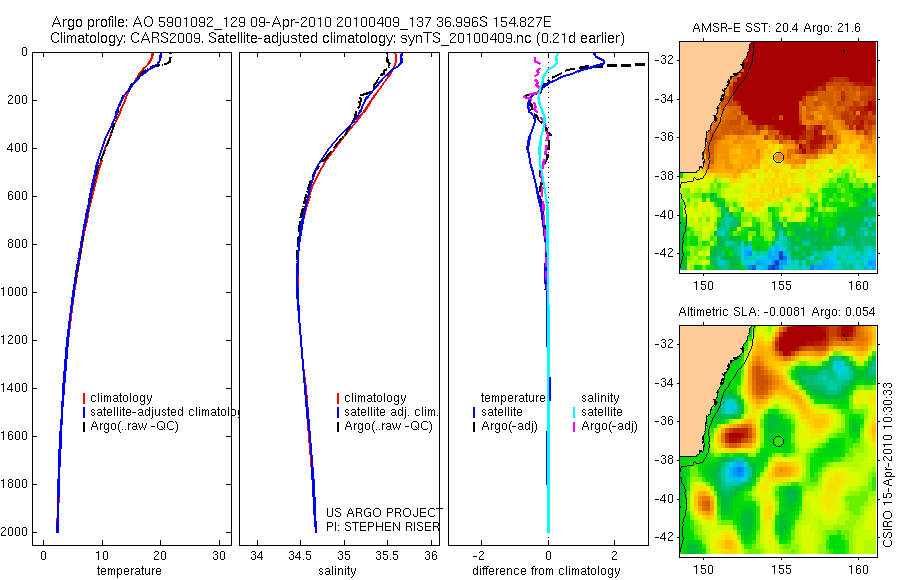Click the 160 longitude label under the SLA map
Image resolution: width=900 pixels, height=580 pixels.
tap(859, 570)
